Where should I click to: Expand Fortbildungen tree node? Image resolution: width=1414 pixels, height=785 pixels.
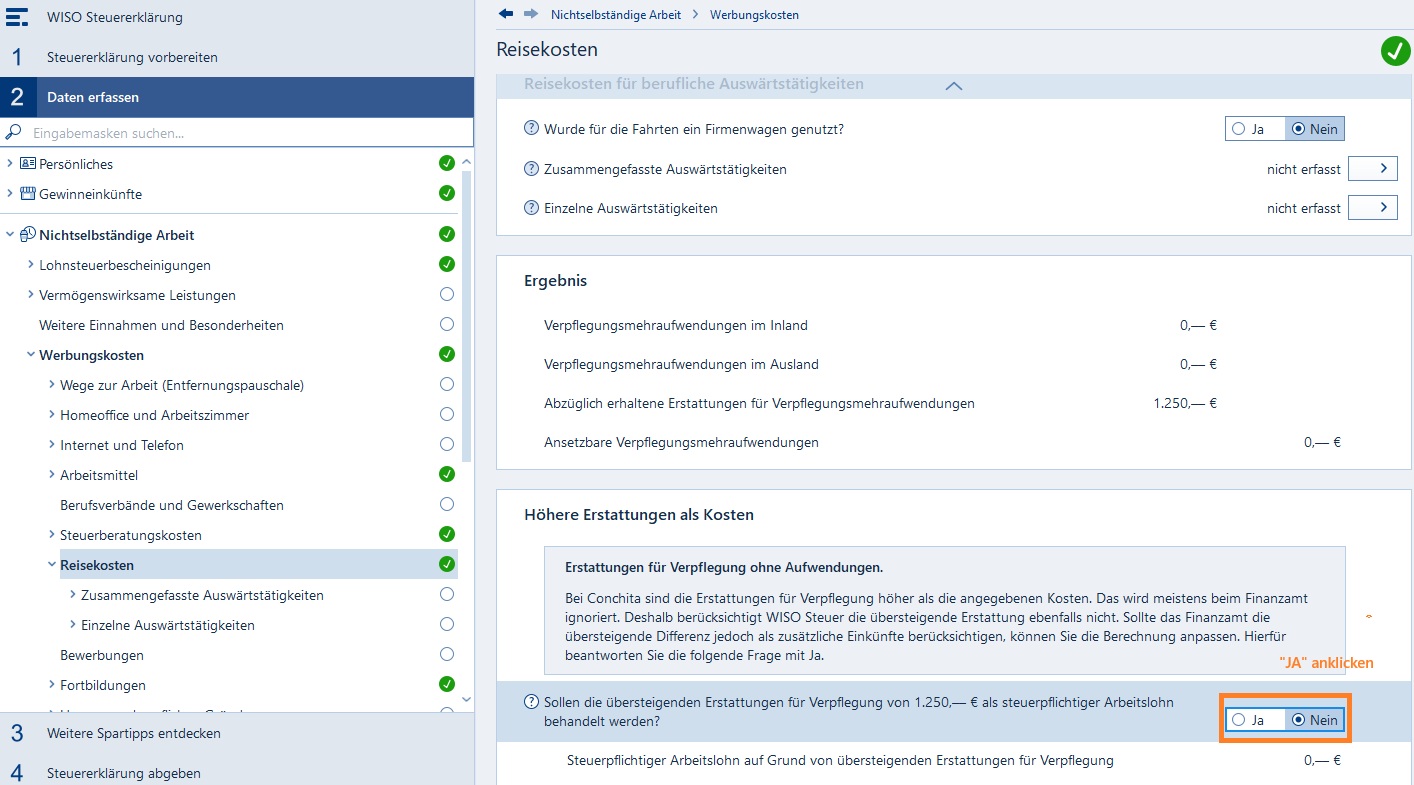click(52, 685)
